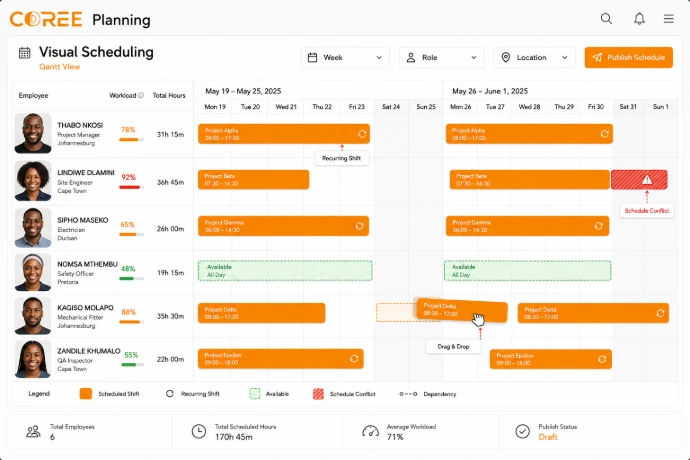The height and width of the screenshot is (460, 690).
Task: Click recurring icon on Zandile's second-week Epsilon shift
Action: (602, 359)
